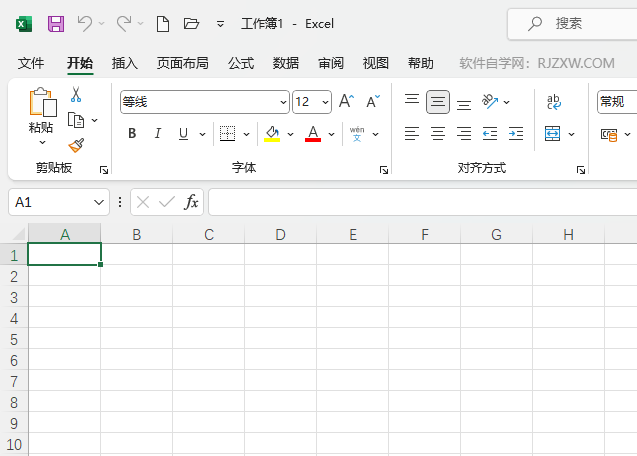Decrease font size with small A icon
The width and height of the screenshot is (637, 456).
pos(373,101)
